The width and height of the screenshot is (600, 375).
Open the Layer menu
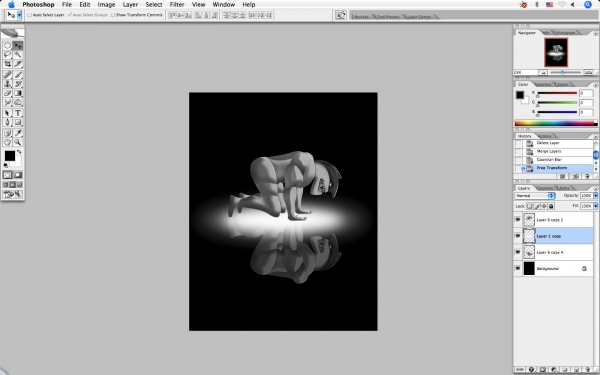pos(130,5)
